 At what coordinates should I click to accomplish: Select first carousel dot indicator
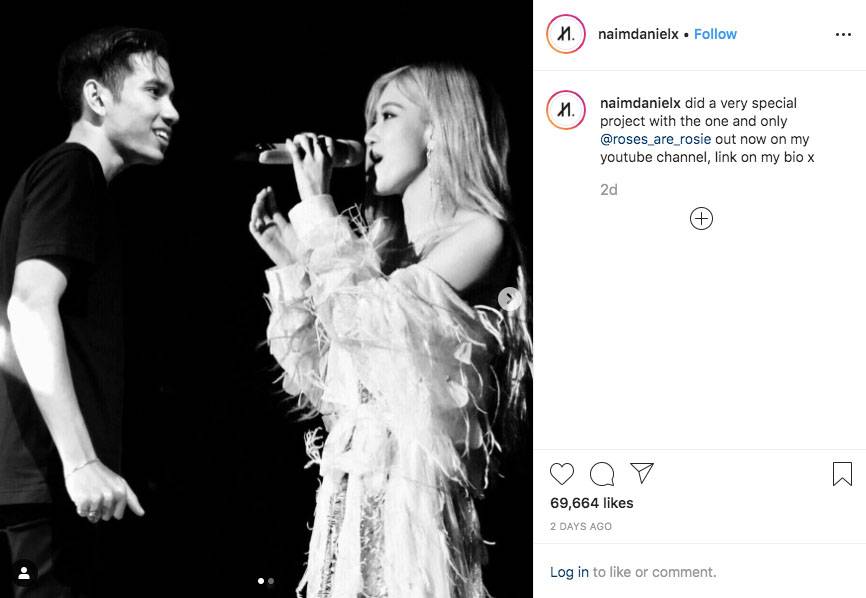pyautogui.click(x=261, y=581)
